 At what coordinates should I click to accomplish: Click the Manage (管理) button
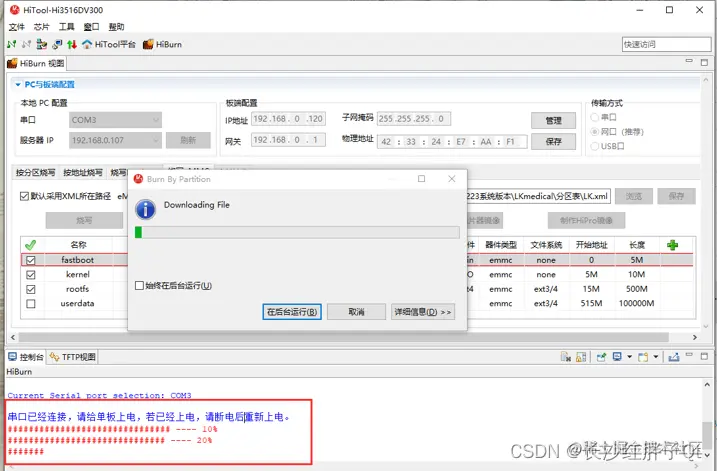coord(553,120)
